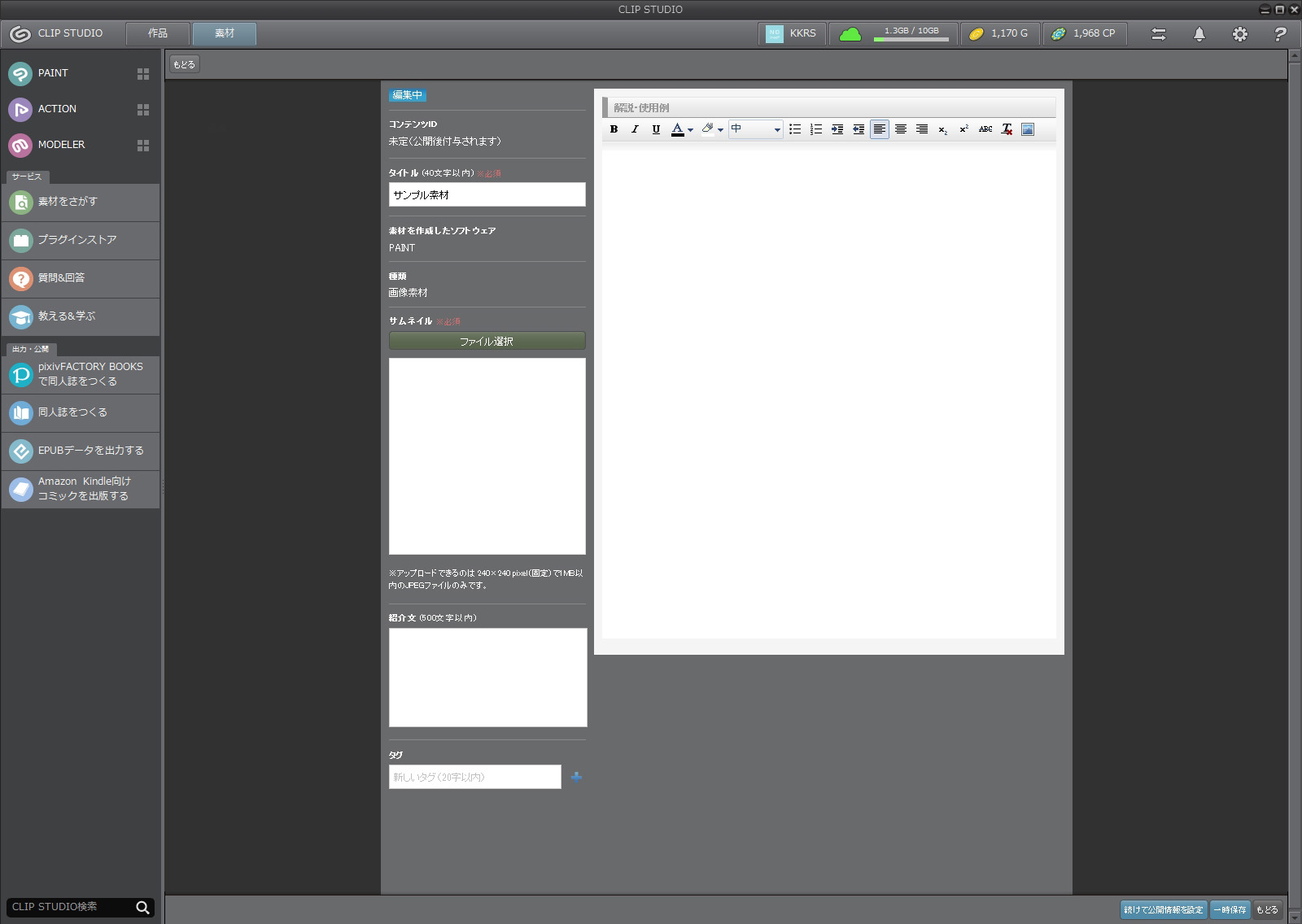Toggle italic formatting in the editor
1302x924 pixels.
click(635, 129)
